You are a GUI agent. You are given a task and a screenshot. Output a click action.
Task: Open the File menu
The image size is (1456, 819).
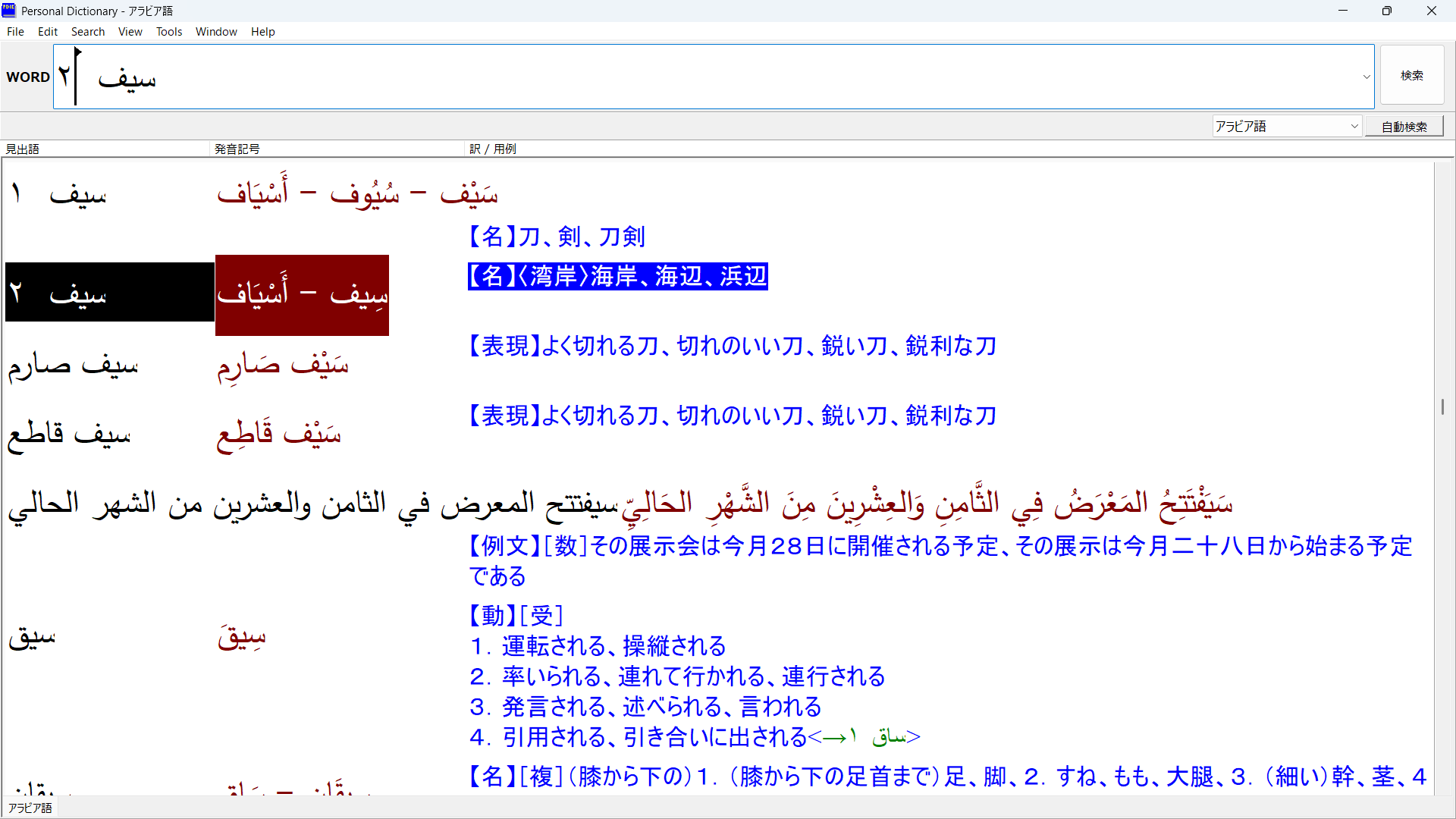(15, 32)
